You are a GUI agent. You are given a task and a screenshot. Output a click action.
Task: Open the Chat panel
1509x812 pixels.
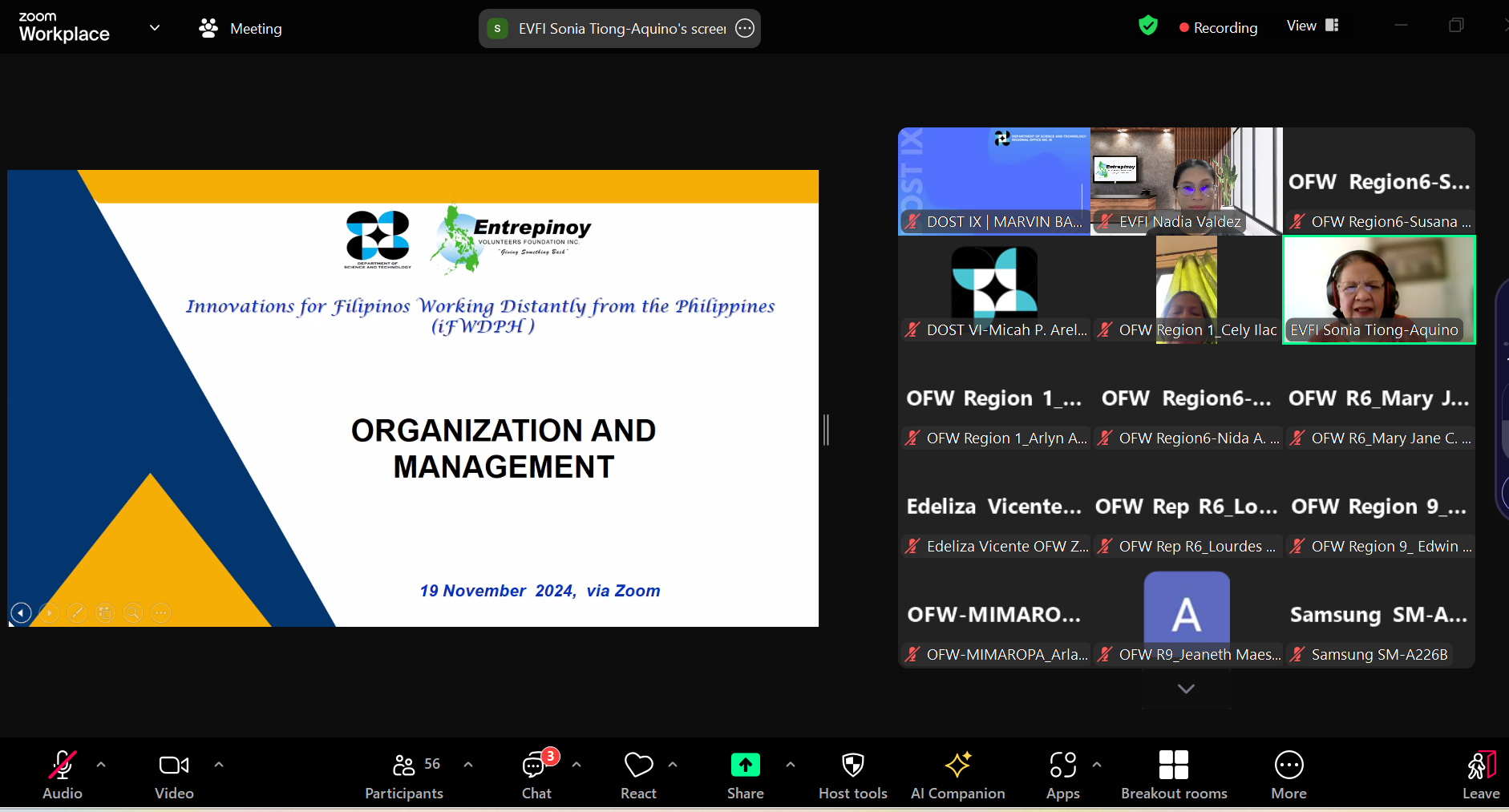coord(536,774)
